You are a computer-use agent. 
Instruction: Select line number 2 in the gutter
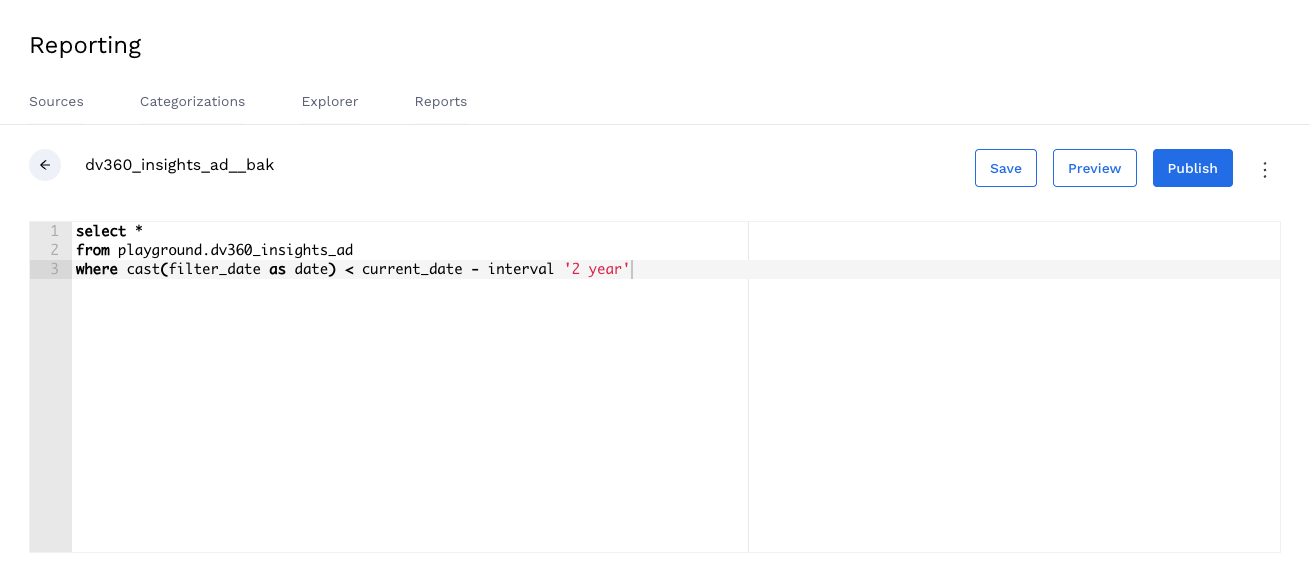coord(55,250)
